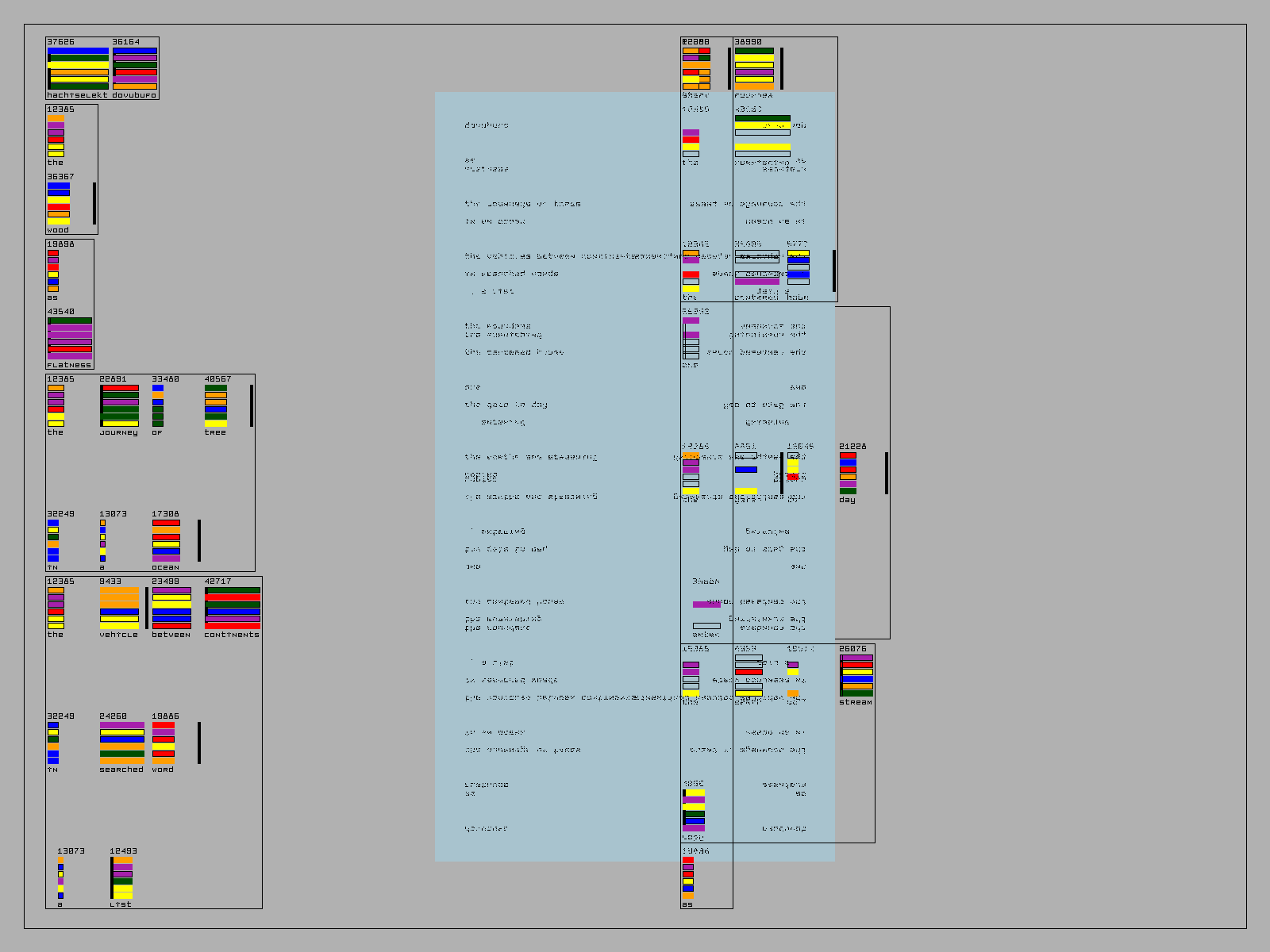Click the top green bar in 'continents' stack
Screen dimensions: 1270x952
[233, 590]
